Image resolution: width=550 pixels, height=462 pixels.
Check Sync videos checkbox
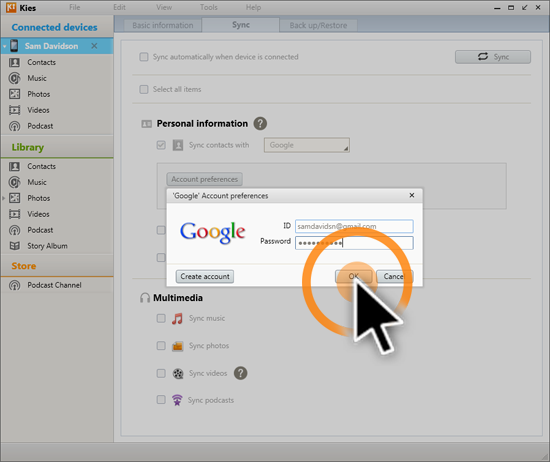tap(161, 373)
